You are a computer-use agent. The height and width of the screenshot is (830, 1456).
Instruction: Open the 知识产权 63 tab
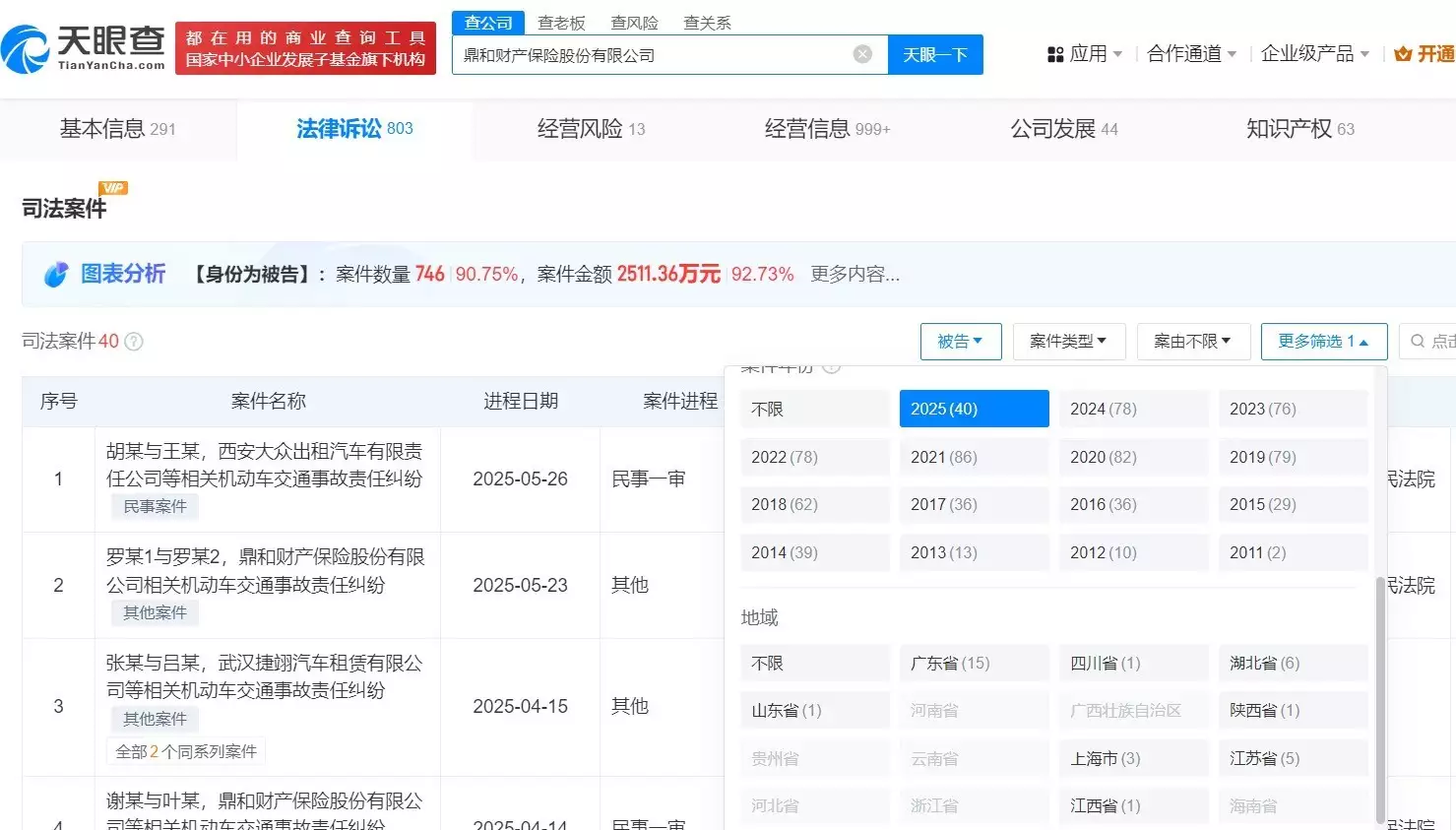point(1299,129)
